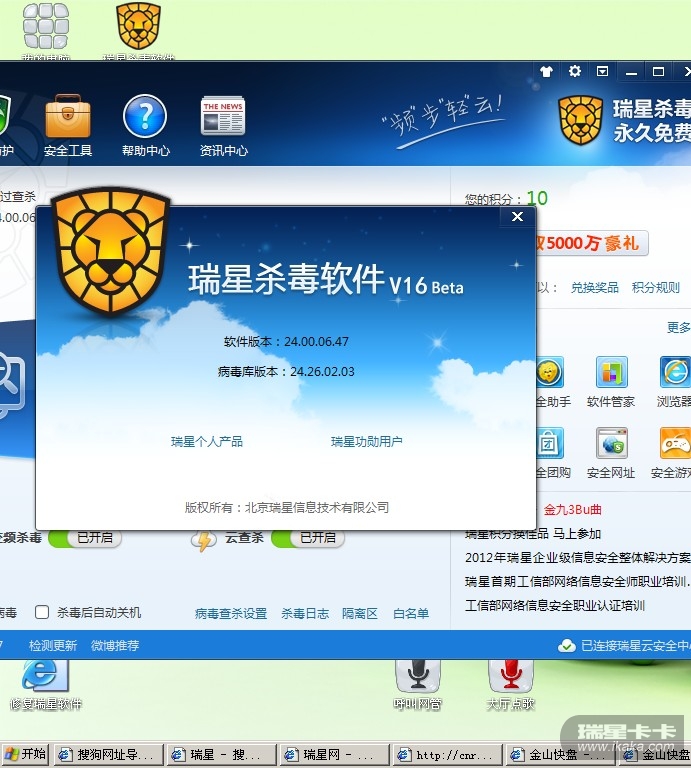Open the 安全助手 lion icon

tap(550, 372)
